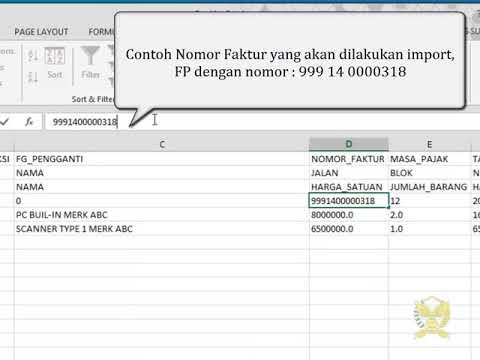Screen dimensions: 480x360
Task: Open the Sort dialog button
Action: tap(55, 63)
